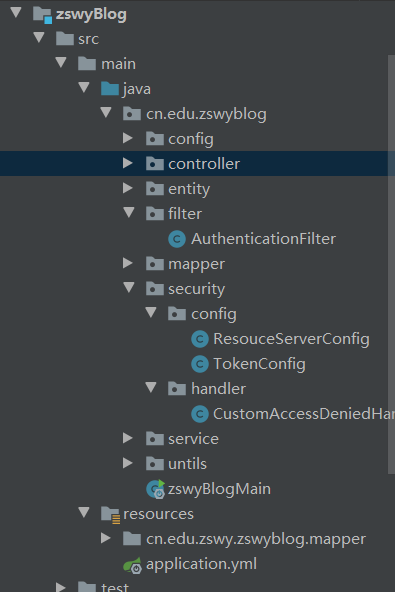
Task: Expand the mapper package
Action: [128, 263]
